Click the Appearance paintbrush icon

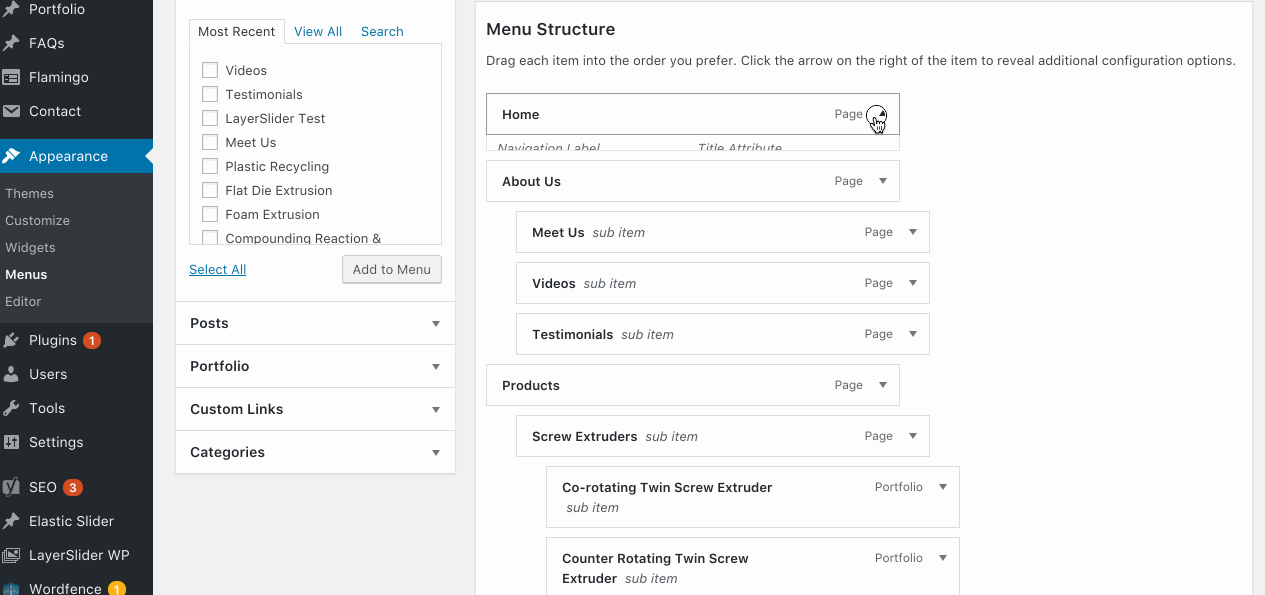point(12,156)
